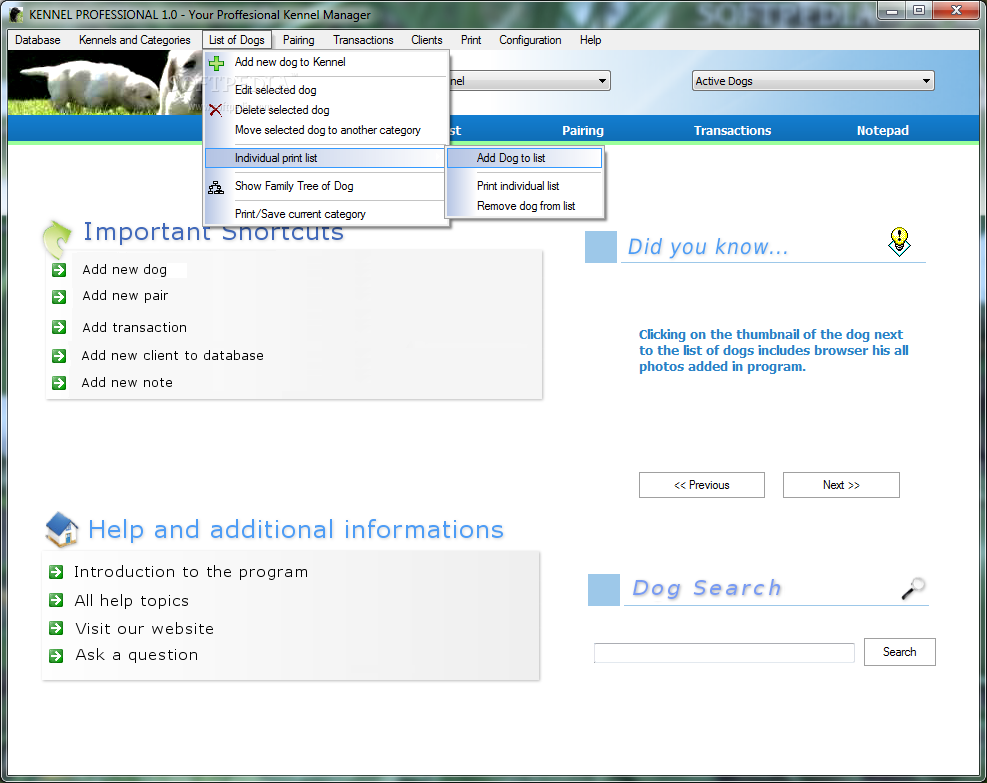Click the magnifying glass Dog Search icon

tap(913, 589)
